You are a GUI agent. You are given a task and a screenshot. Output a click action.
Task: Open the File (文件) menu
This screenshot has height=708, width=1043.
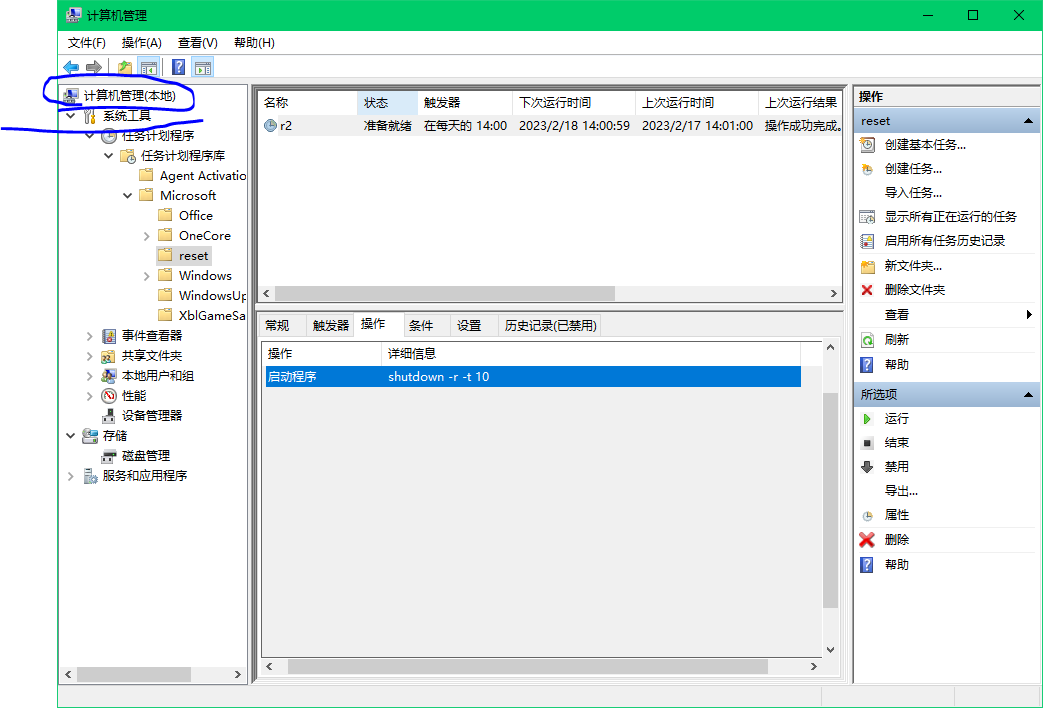(x=86, y=43)
